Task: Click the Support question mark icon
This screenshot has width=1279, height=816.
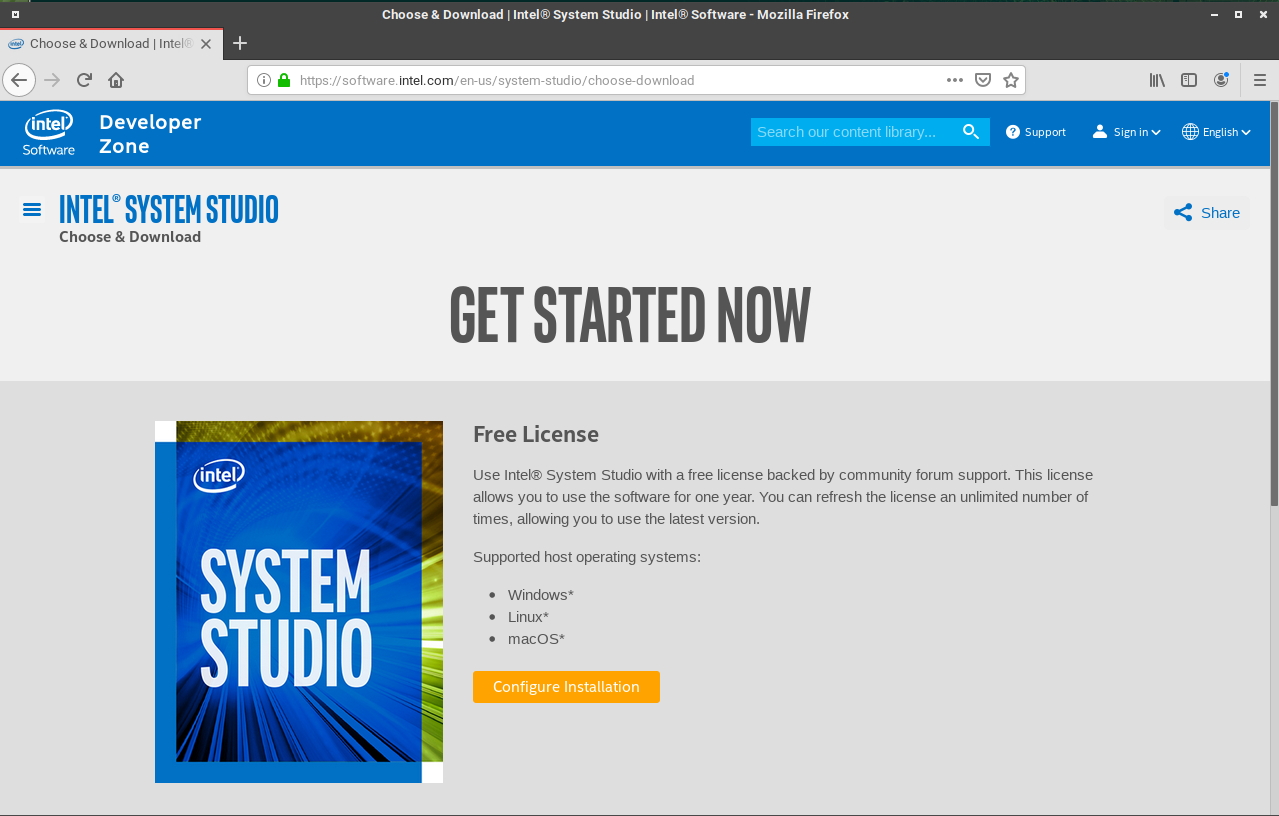Action: tap(1013, 132)
